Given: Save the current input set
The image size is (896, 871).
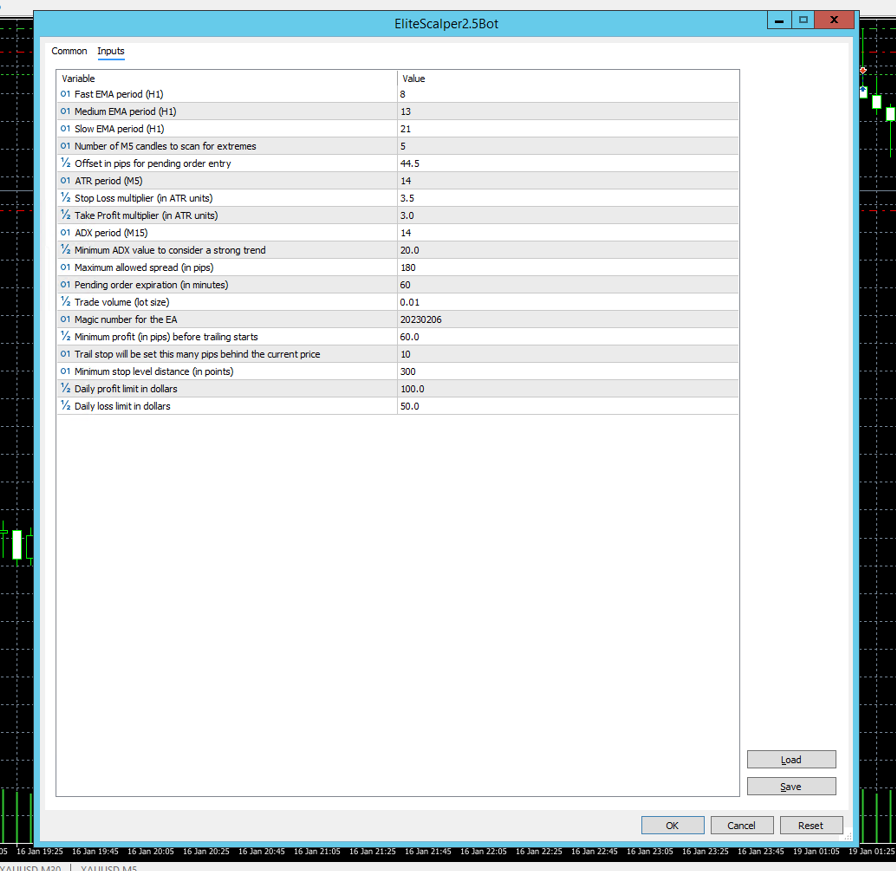Looking at the screenshot, I should click(791, 786).
